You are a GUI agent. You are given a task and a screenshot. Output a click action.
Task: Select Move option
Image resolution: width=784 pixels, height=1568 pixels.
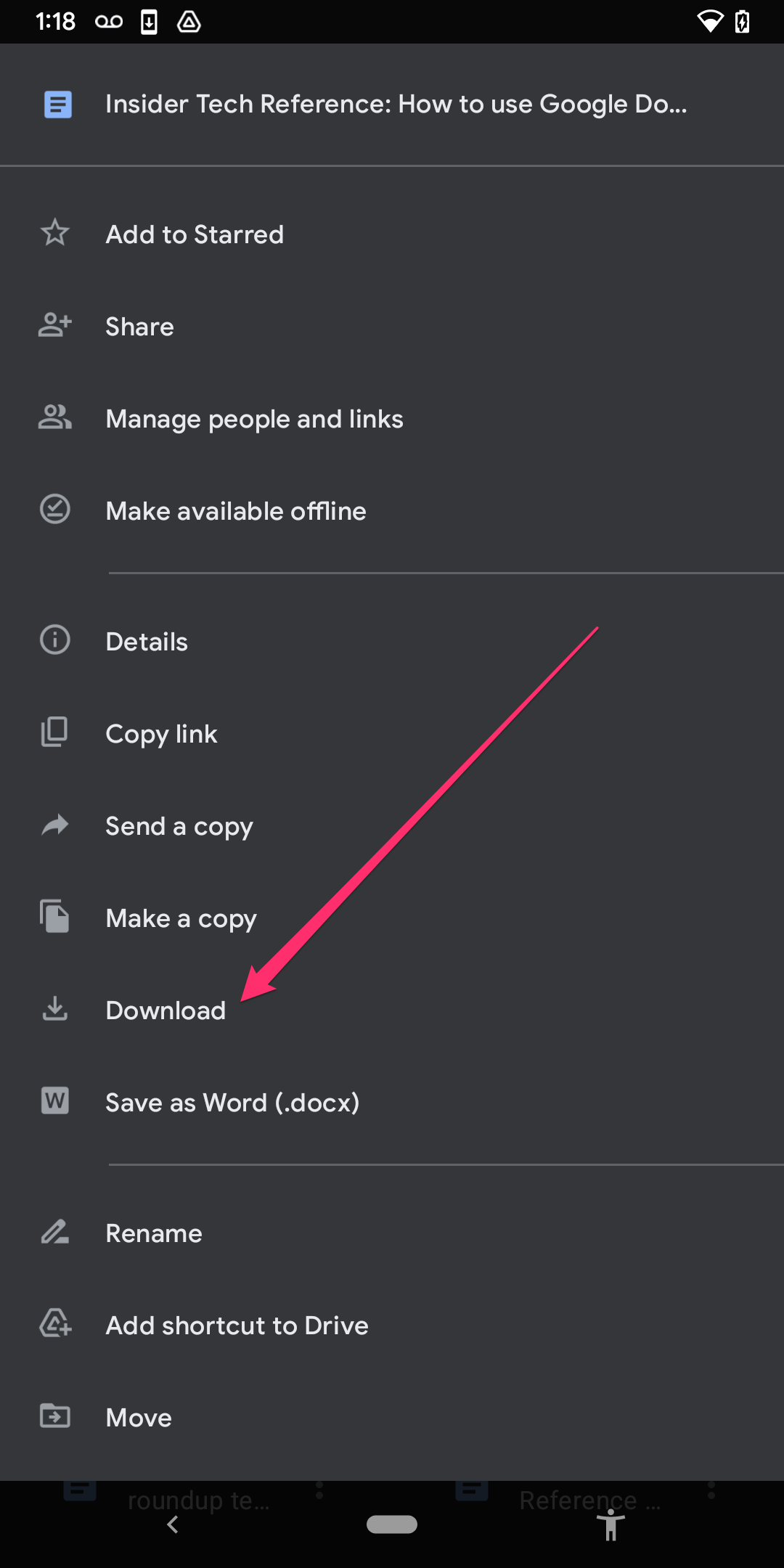click(x=392, y=1417)
